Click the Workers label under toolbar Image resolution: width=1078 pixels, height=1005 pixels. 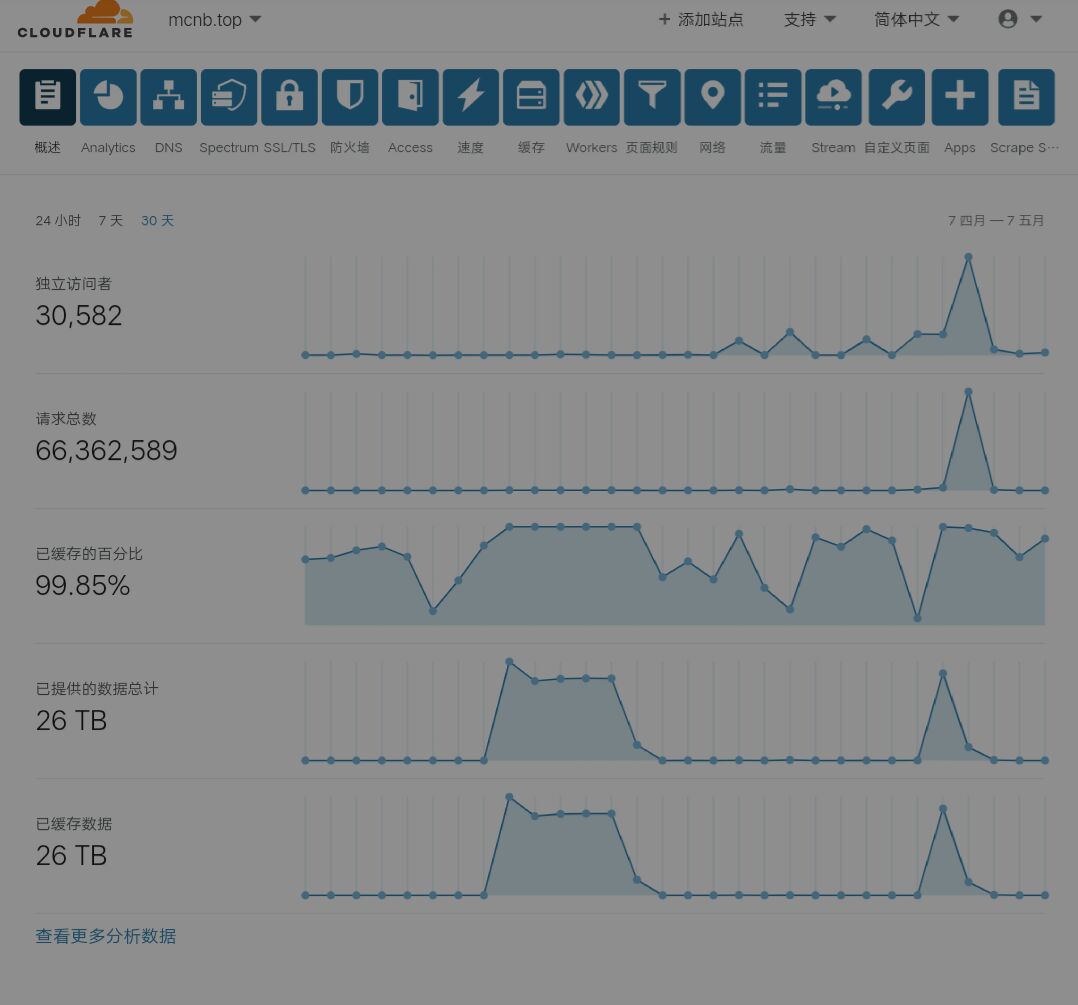point(591,148)
